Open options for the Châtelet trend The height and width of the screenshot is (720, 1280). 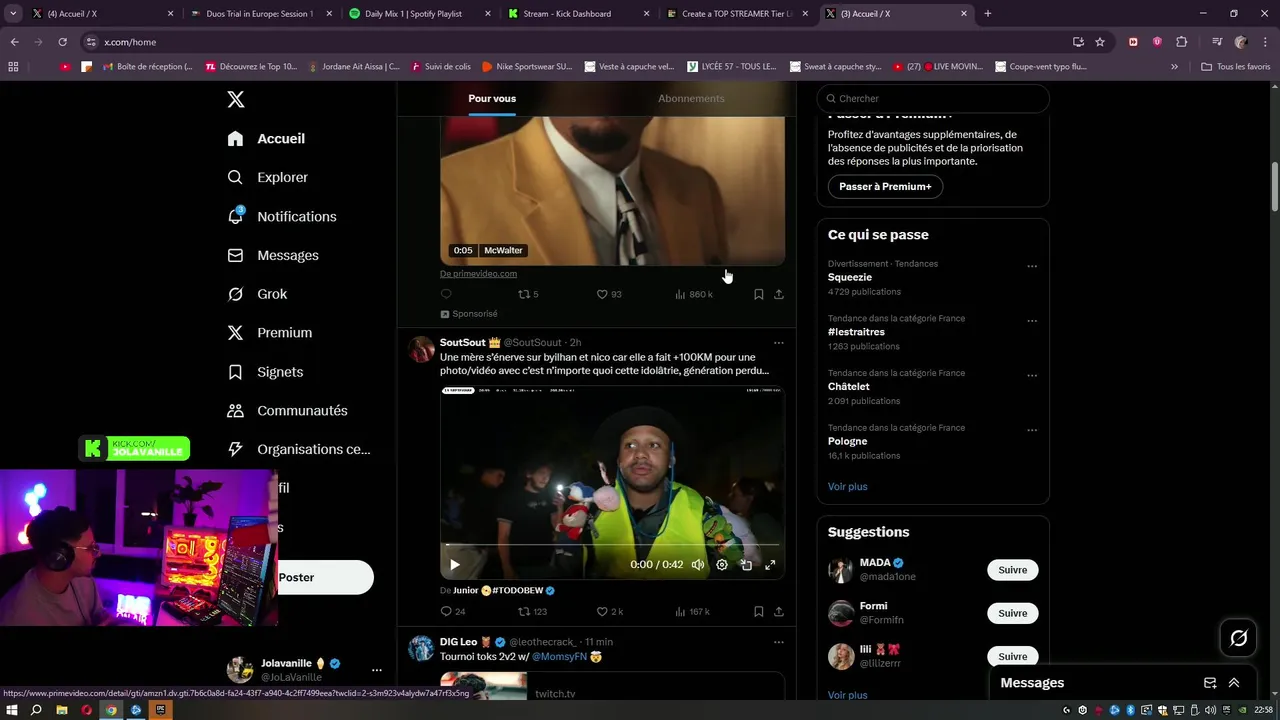click(x=1032, y=376)
